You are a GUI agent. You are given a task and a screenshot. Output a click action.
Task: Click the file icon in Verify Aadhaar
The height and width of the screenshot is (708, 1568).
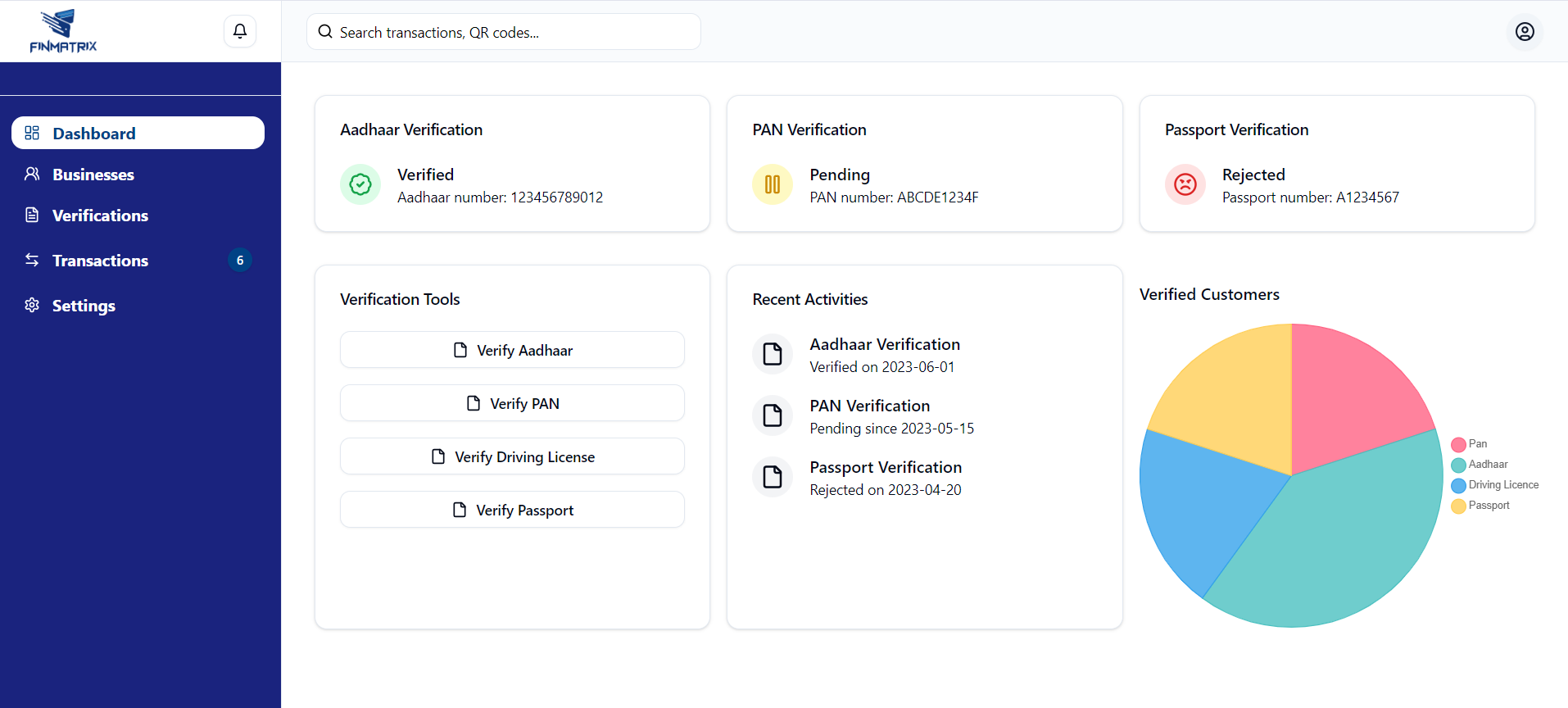(460, 350)
